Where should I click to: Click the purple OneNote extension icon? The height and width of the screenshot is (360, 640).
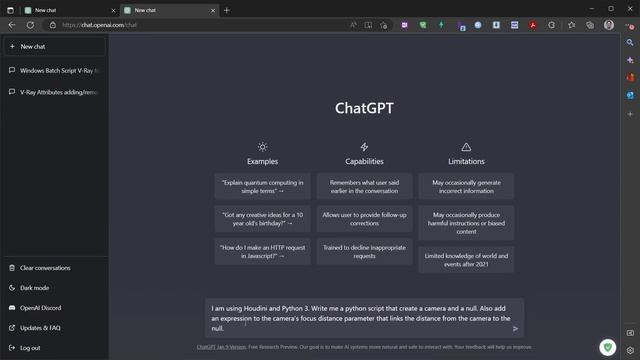pos(404,25)
